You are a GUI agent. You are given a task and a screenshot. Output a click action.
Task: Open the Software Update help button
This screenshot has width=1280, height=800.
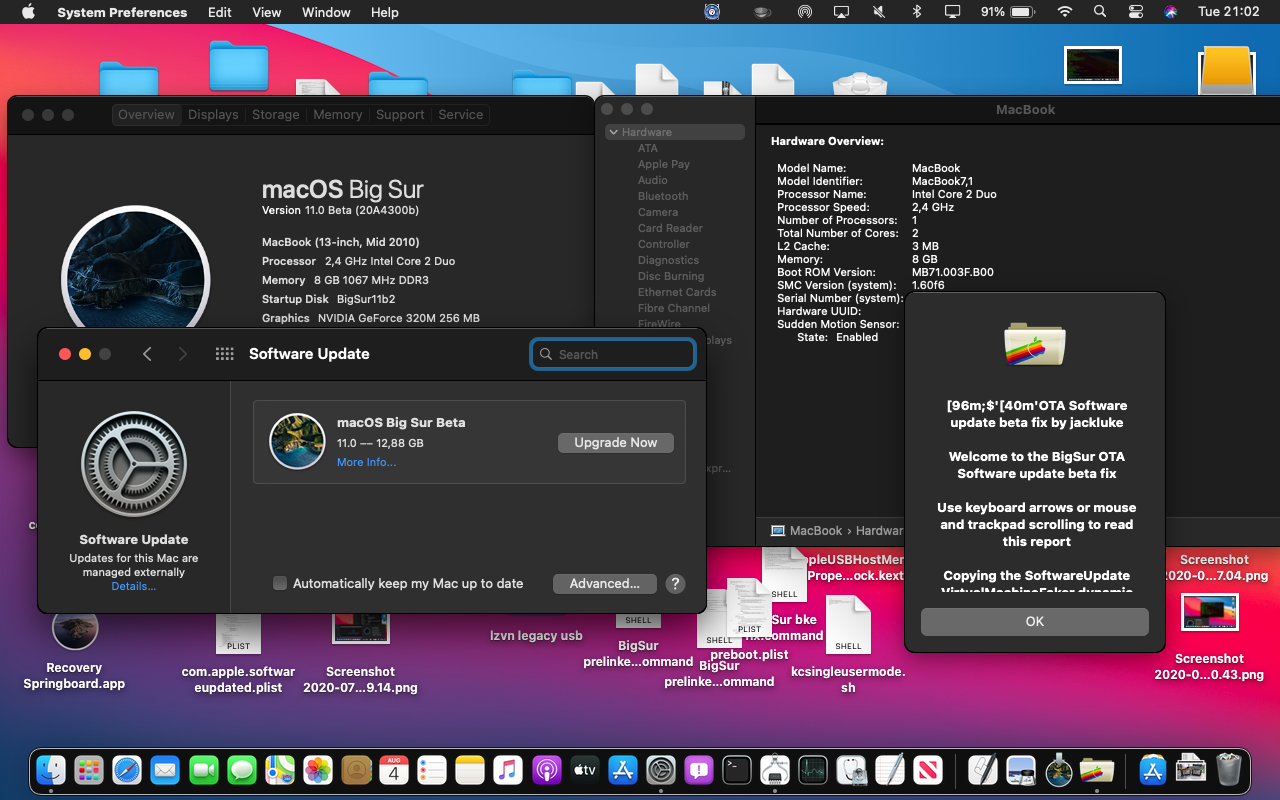[x=675, y=584]
